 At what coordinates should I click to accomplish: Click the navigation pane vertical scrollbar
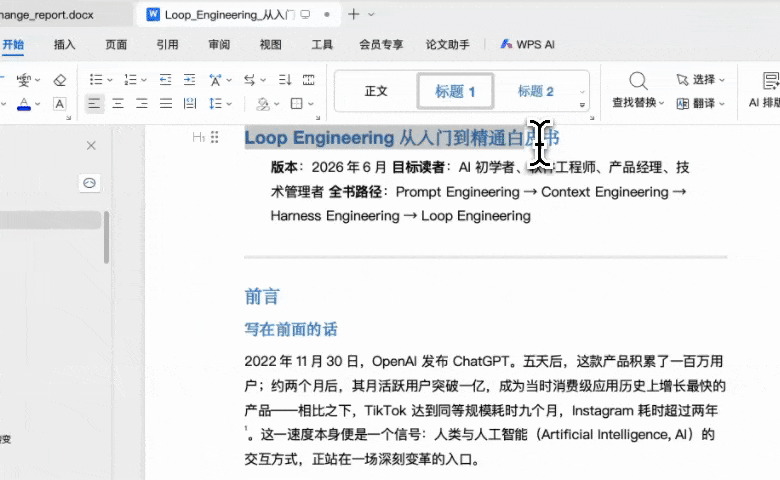[x=106, y=237]
